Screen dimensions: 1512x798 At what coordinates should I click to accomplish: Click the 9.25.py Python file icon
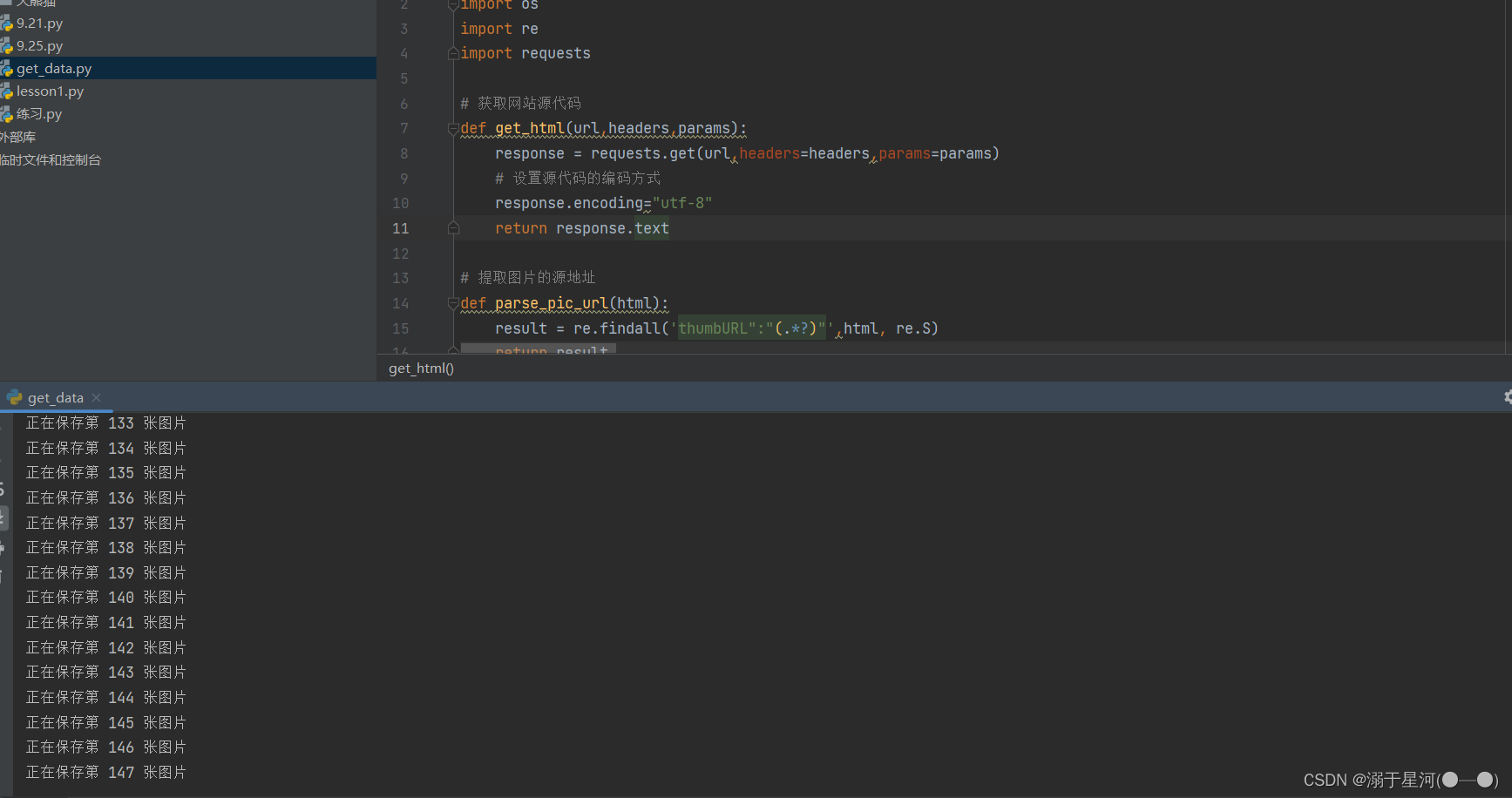point(9,45)
